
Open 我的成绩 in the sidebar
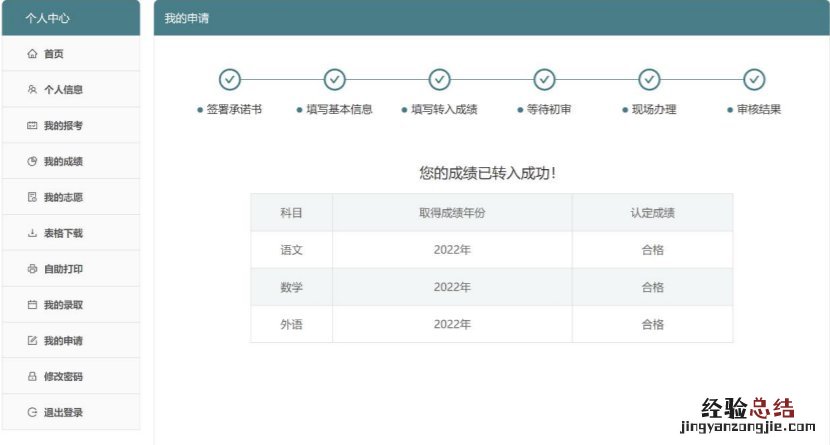pos(71,161)
